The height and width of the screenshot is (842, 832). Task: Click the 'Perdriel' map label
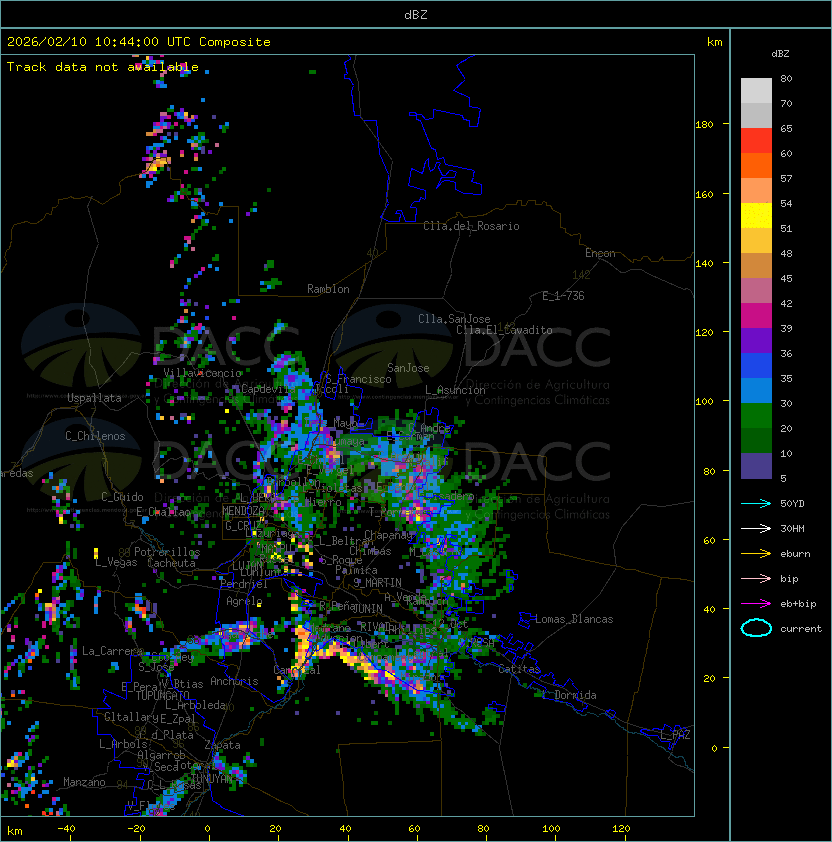pyautogui.click(x=244, y=584)
